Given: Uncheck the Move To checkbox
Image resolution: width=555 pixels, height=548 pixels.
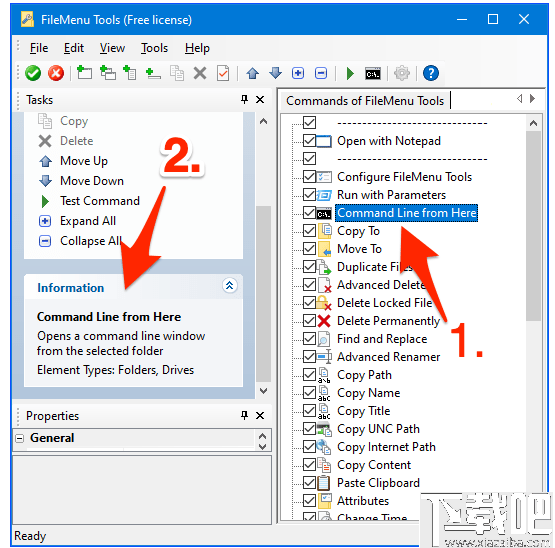Looking at the screenshot, I should coord(309,249).
